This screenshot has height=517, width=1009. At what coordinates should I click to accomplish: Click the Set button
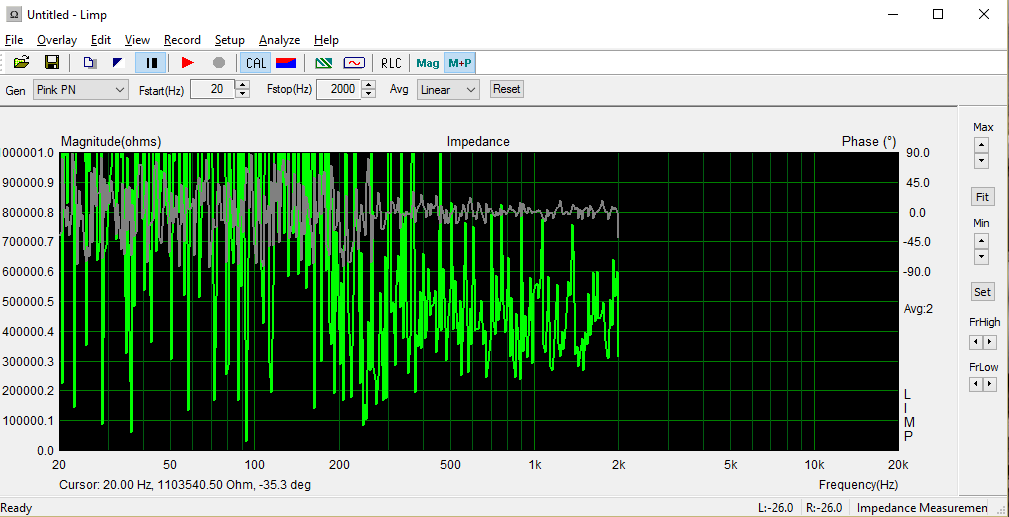[x=982, y=292]
